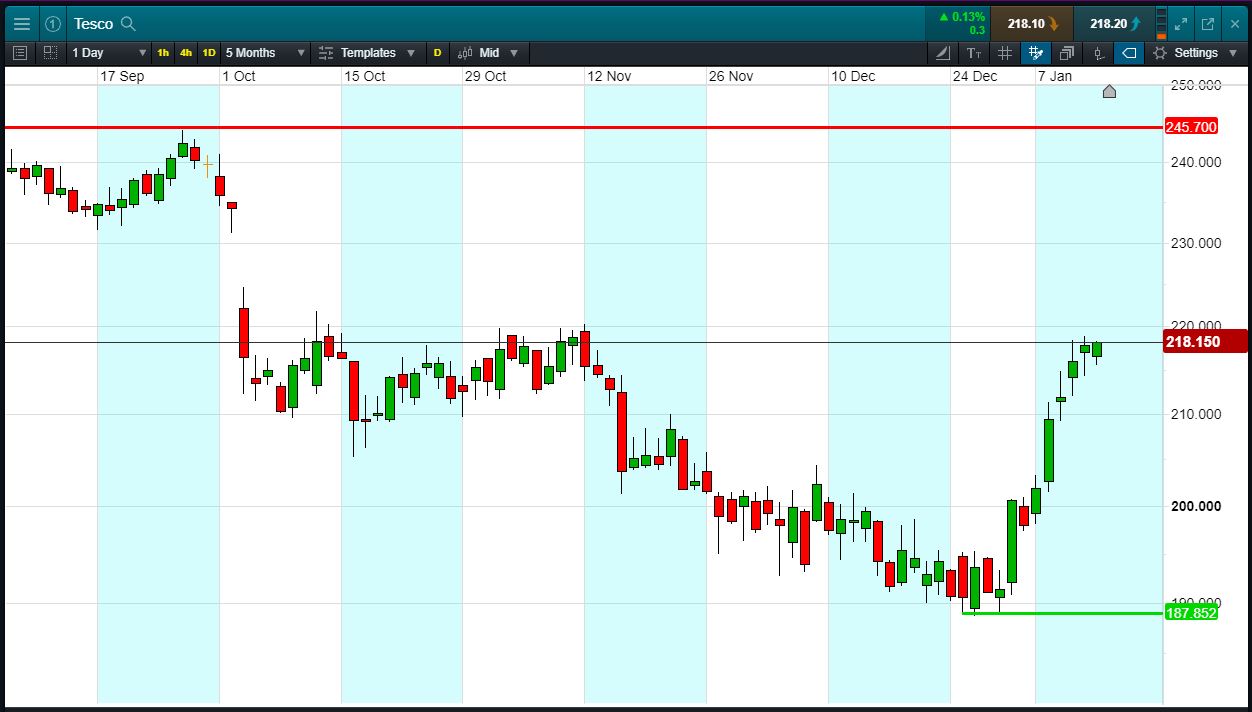Open the list panel icon in toolbar
Image resolution: width=1252 pixels, height=712 pixels.
point(19,52)
